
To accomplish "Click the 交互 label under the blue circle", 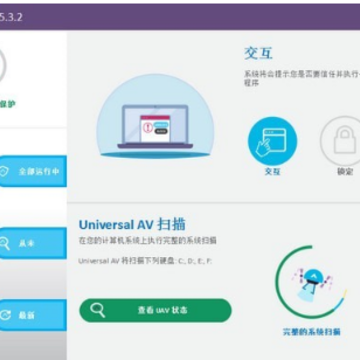I will 272,172.
